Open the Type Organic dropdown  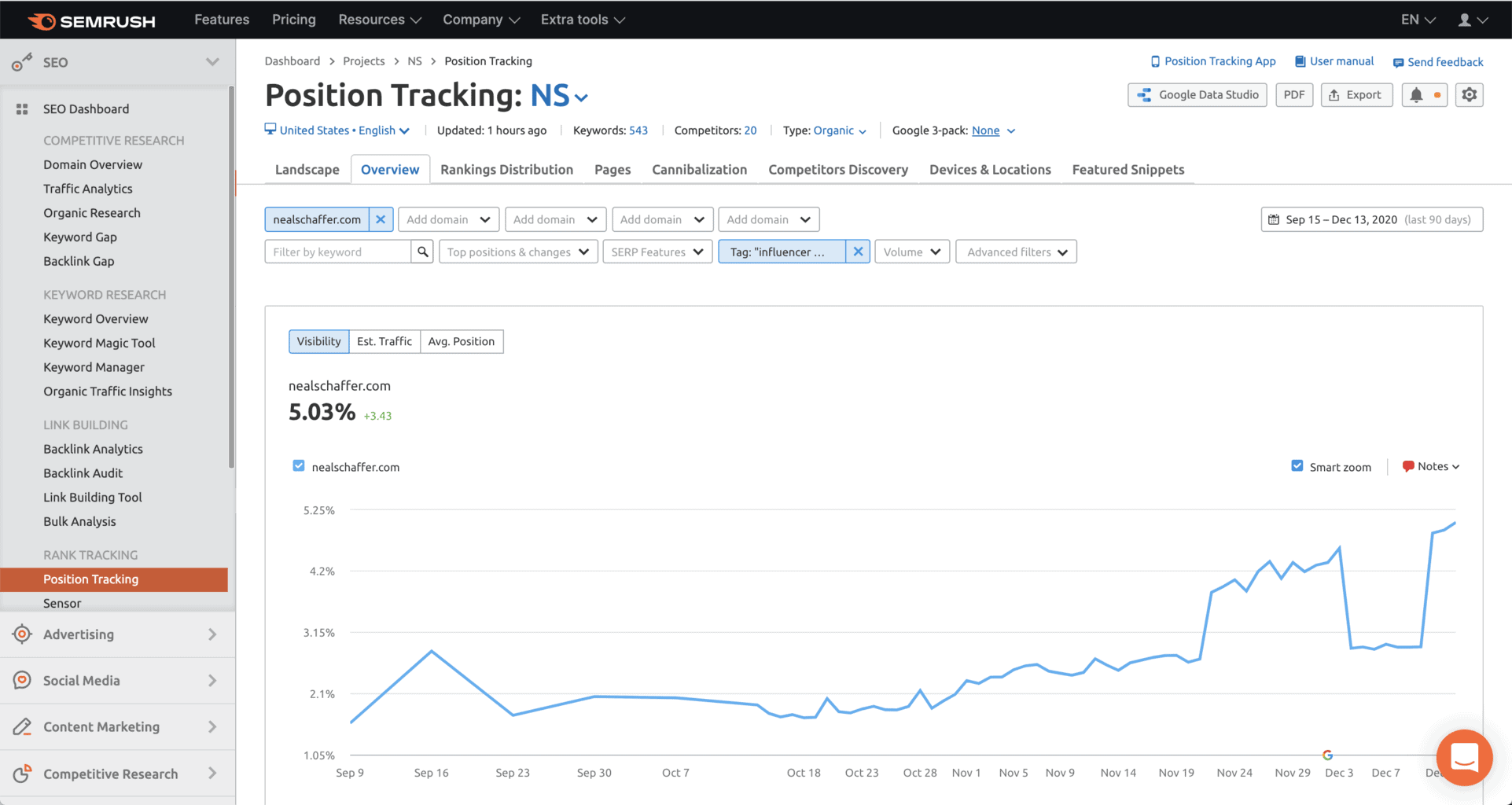click(840, 130)
